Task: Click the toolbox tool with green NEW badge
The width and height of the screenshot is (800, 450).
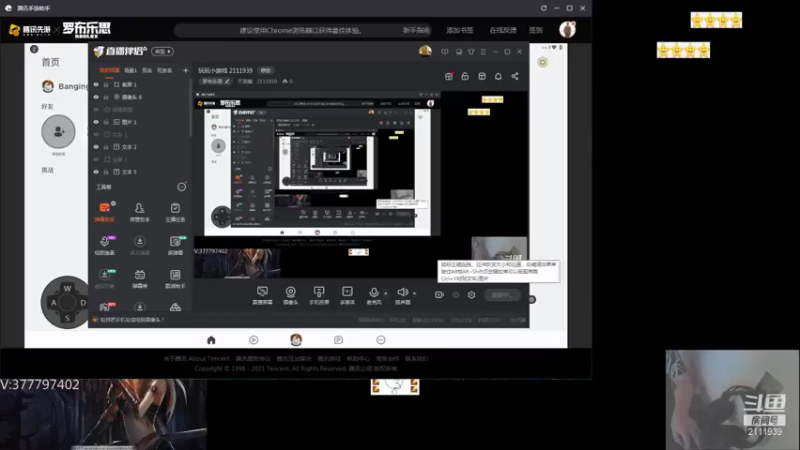Action: click(175, 245)
